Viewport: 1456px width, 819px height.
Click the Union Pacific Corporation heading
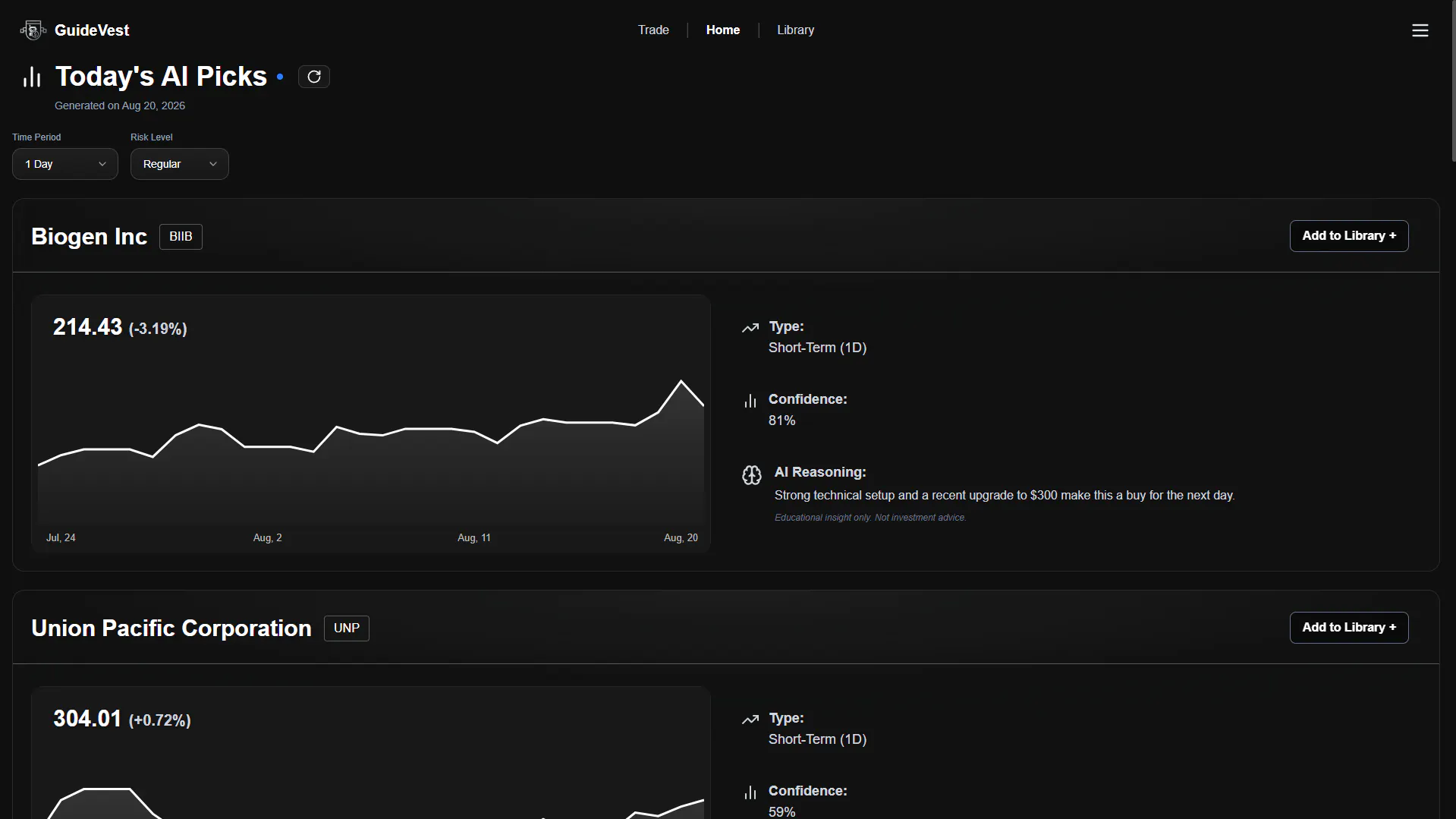pos(171,628)
